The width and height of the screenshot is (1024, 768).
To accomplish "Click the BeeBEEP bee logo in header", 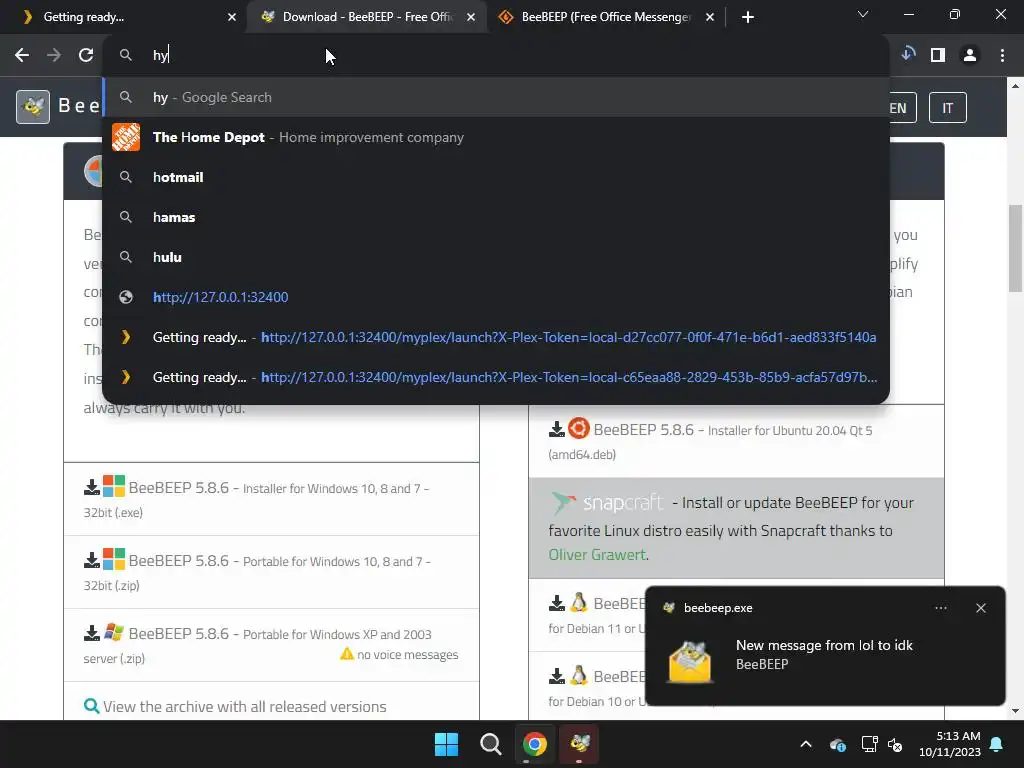I will pyautogui.click(x=33, y=106).
